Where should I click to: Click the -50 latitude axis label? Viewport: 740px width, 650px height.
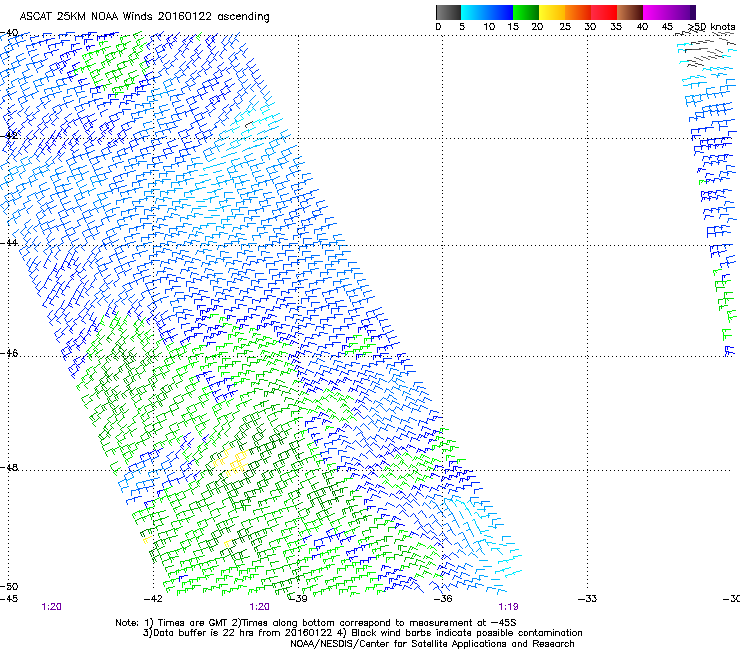click(9, 587)
